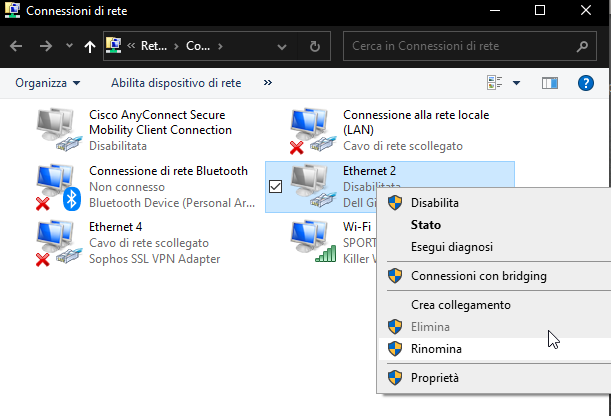This screenshot has height=416, width=611.
Task: Select the Ethernet 2 adapter icon
Action: click(313, 186)
